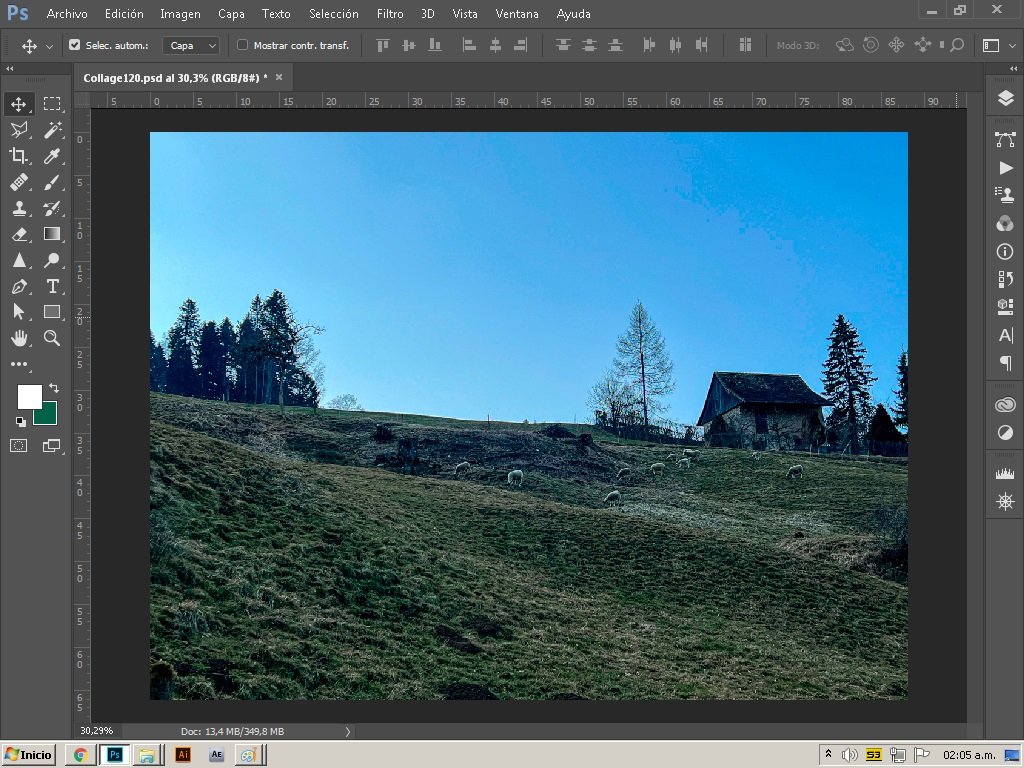Viewport: 1024px width, 768px height.
Task: Swap foreground and background colors
Action: click(x=54, y=388)
